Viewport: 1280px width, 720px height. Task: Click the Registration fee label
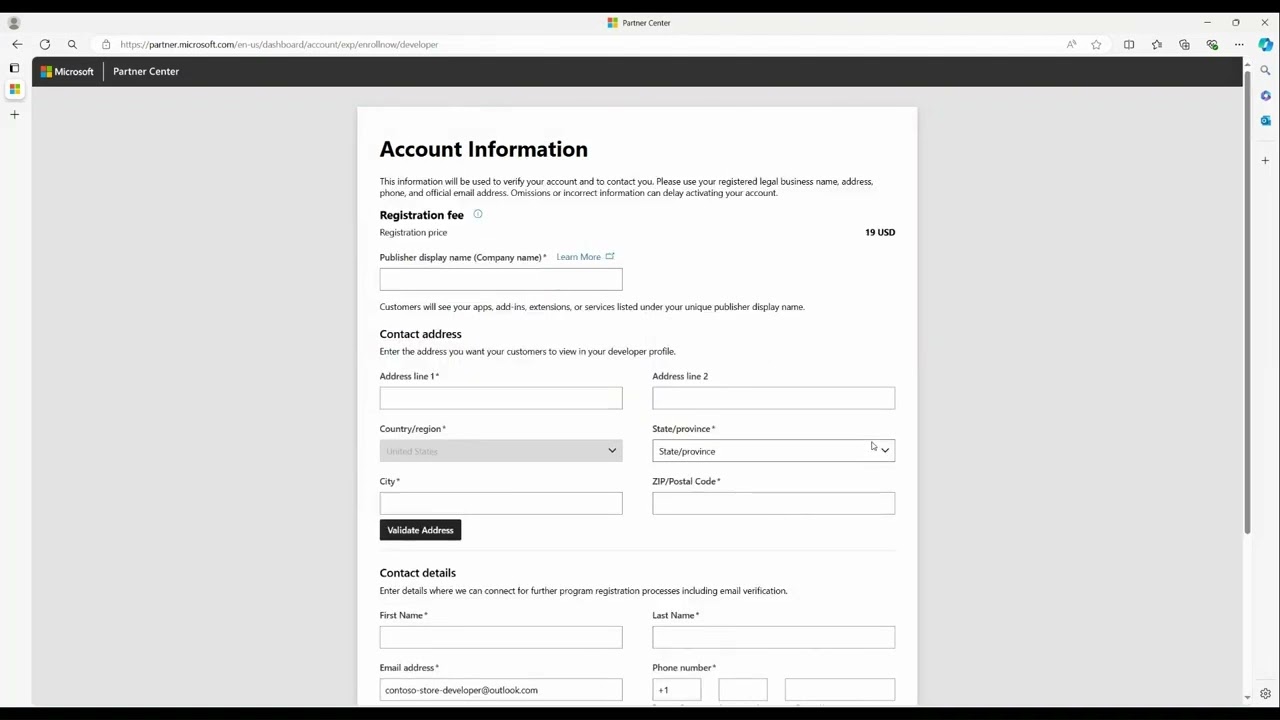coord(421,215)
